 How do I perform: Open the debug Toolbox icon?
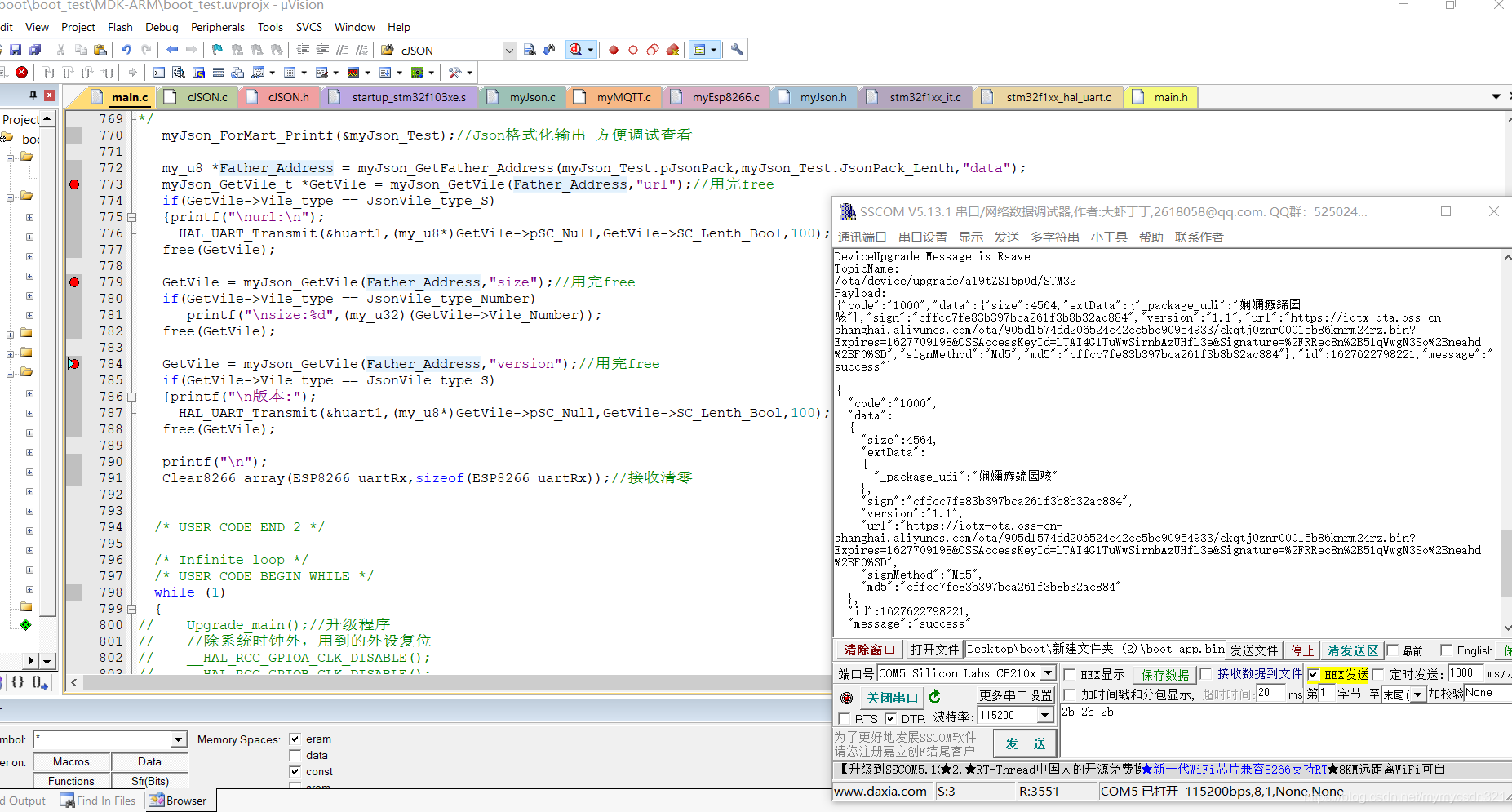(x=455, y=73)
